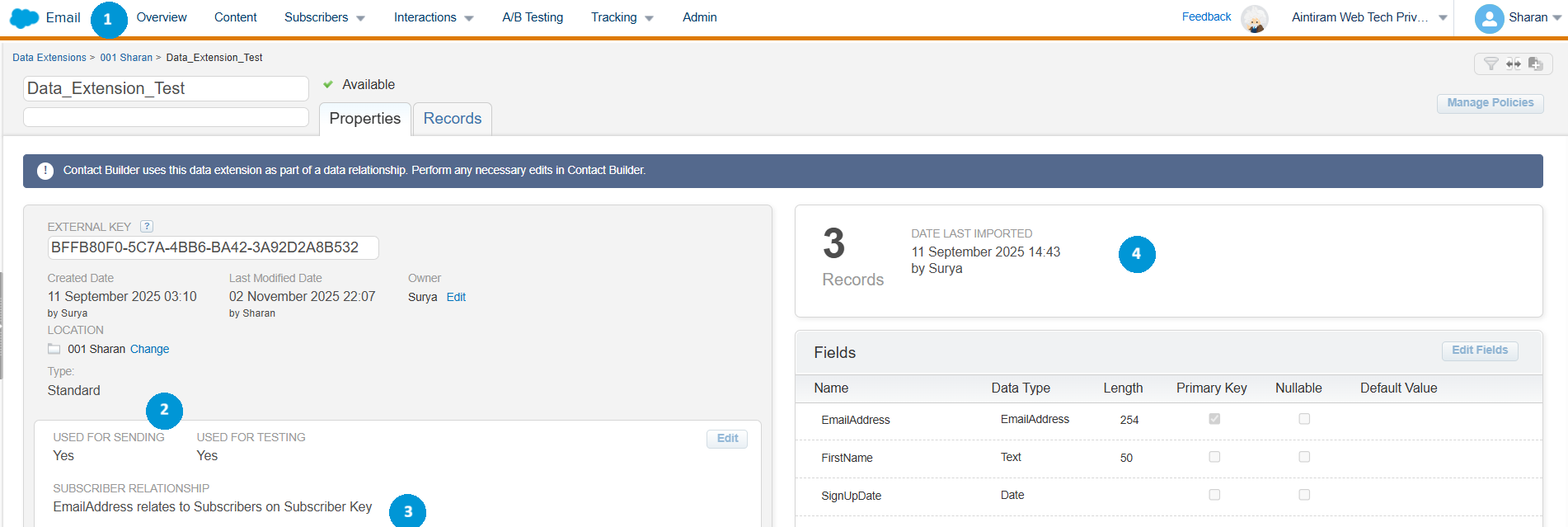This screenshot has width=1568, height=527.
Task: Click the Data Type column header
Action: (1021, 388)
